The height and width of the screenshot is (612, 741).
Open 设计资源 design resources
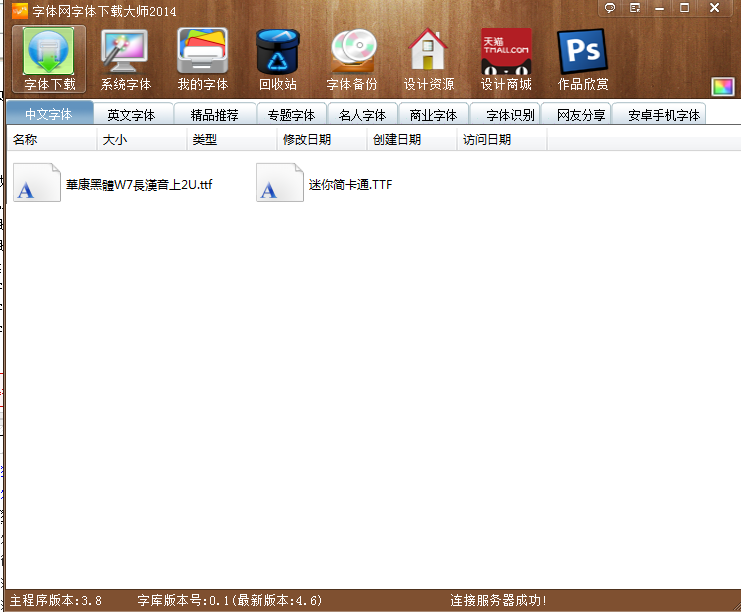pos(429,59)
